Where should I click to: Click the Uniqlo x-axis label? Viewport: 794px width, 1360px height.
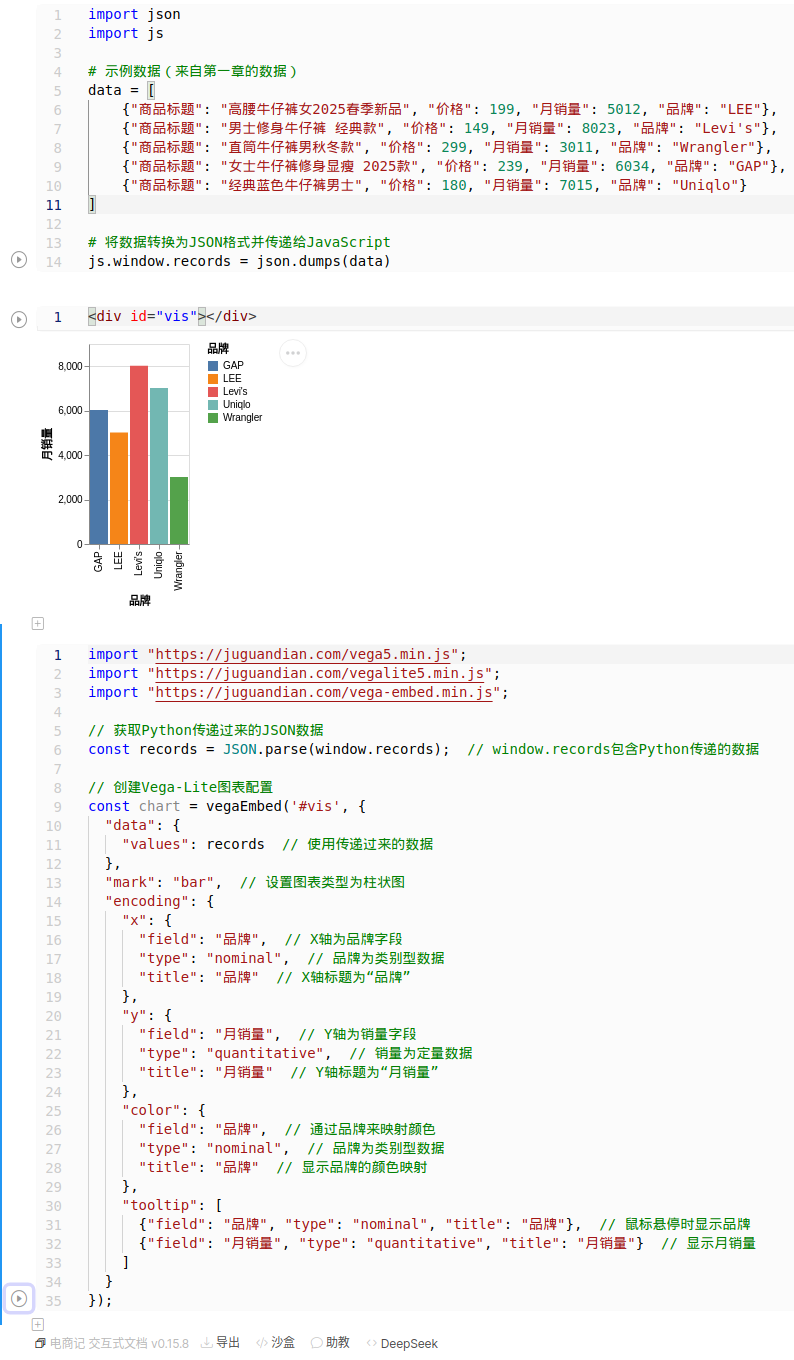(159, 565)
